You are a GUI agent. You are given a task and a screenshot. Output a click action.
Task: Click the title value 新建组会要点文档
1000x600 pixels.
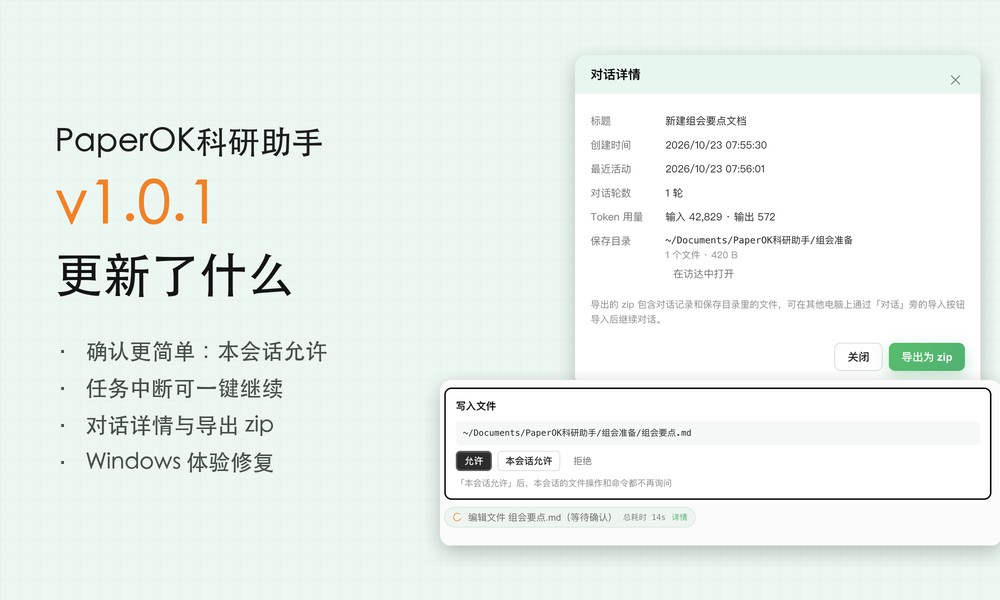coord(705,121)
